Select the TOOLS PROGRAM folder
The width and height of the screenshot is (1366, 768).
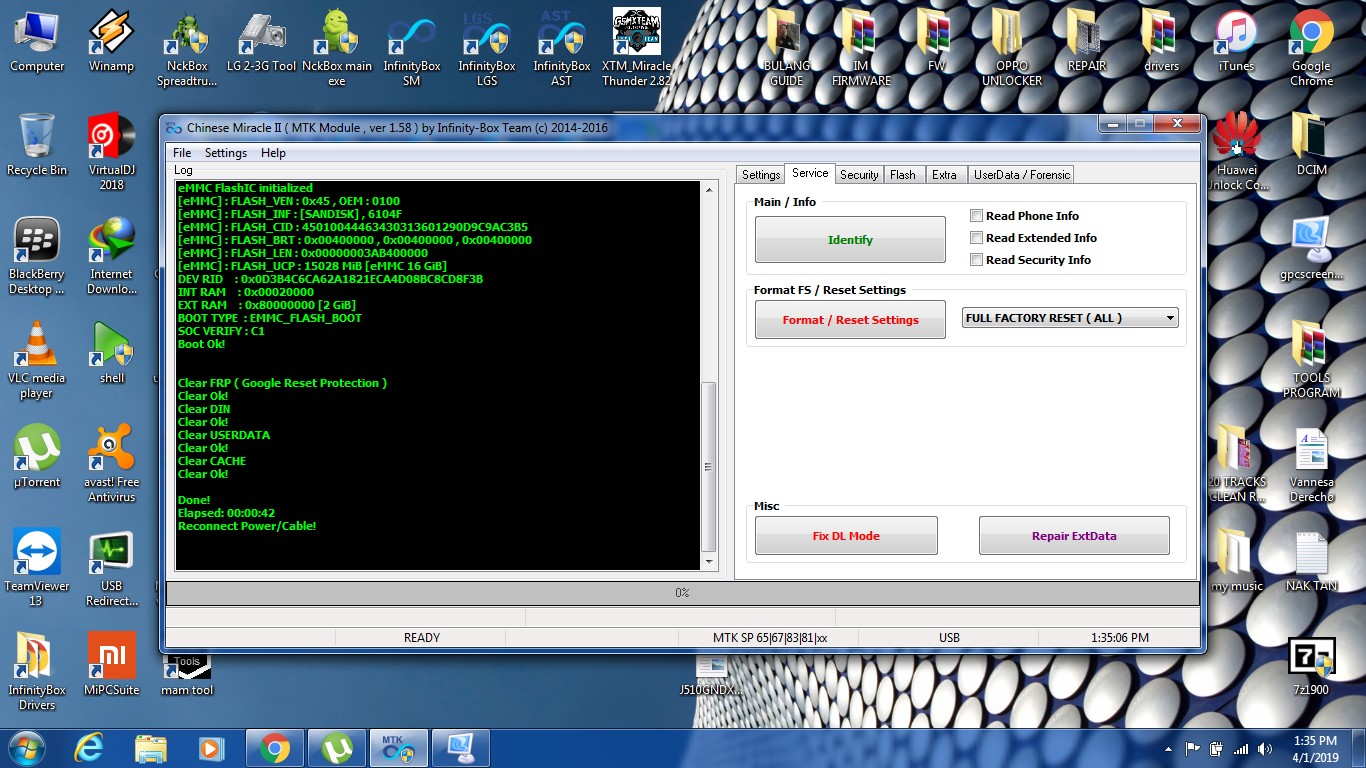(x=1311, y=361)
